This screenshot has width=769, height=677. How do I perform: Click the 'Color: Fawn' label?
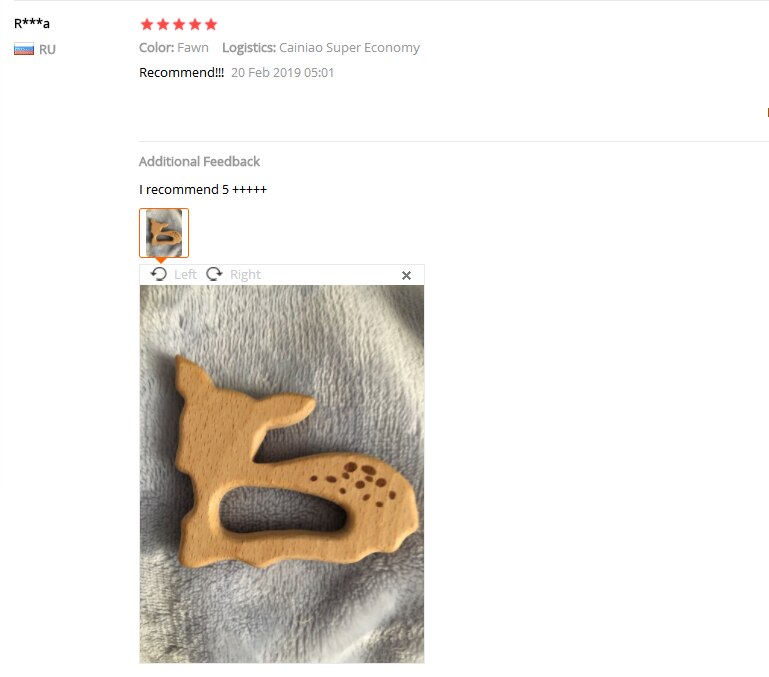pos(174,48)
